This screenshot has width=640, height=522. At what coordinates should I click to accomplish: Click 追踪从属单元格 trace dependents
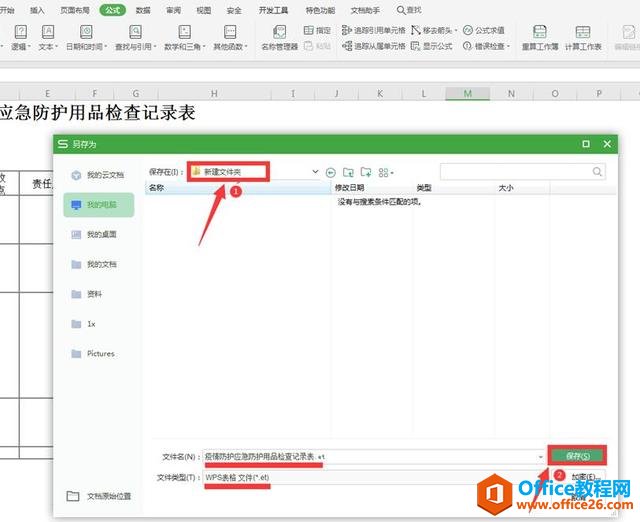[373, 46]
